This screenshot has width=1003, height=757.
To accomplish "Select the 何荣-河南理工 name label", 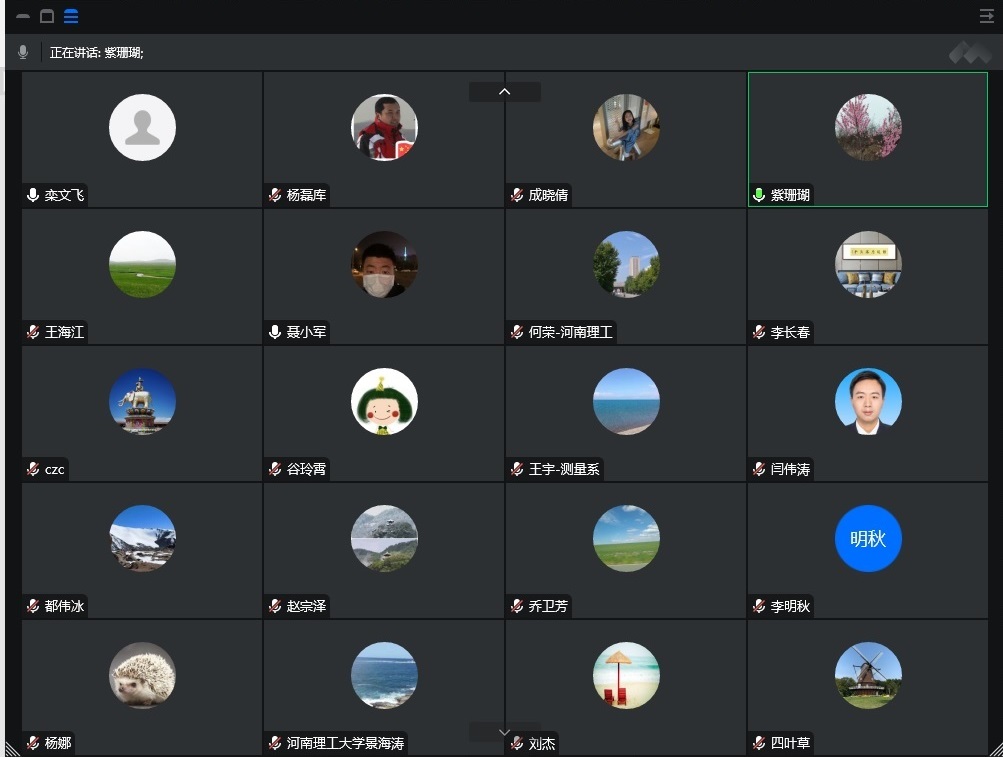I will point(570,332).
